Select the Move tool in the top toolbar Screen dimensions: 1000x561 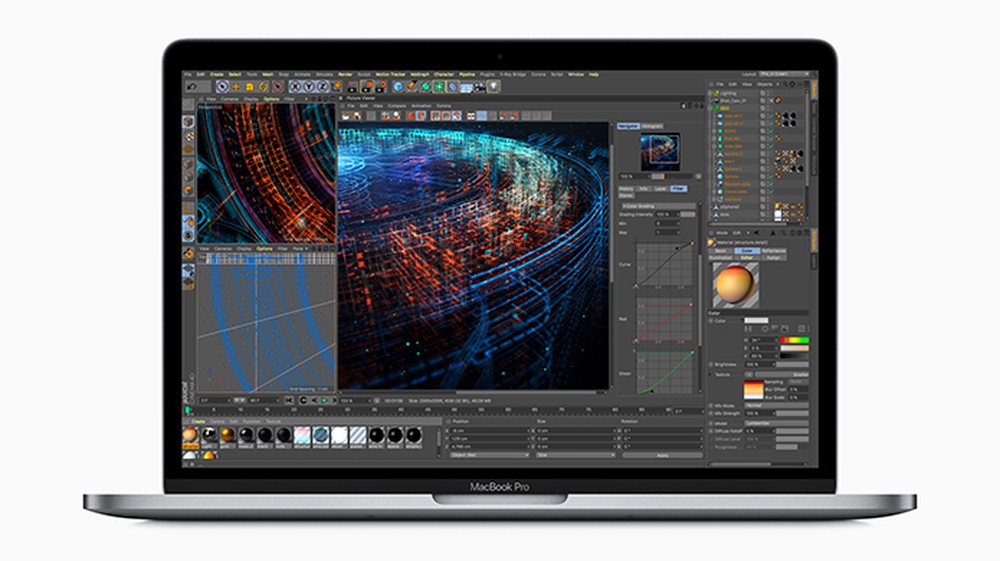236,87
